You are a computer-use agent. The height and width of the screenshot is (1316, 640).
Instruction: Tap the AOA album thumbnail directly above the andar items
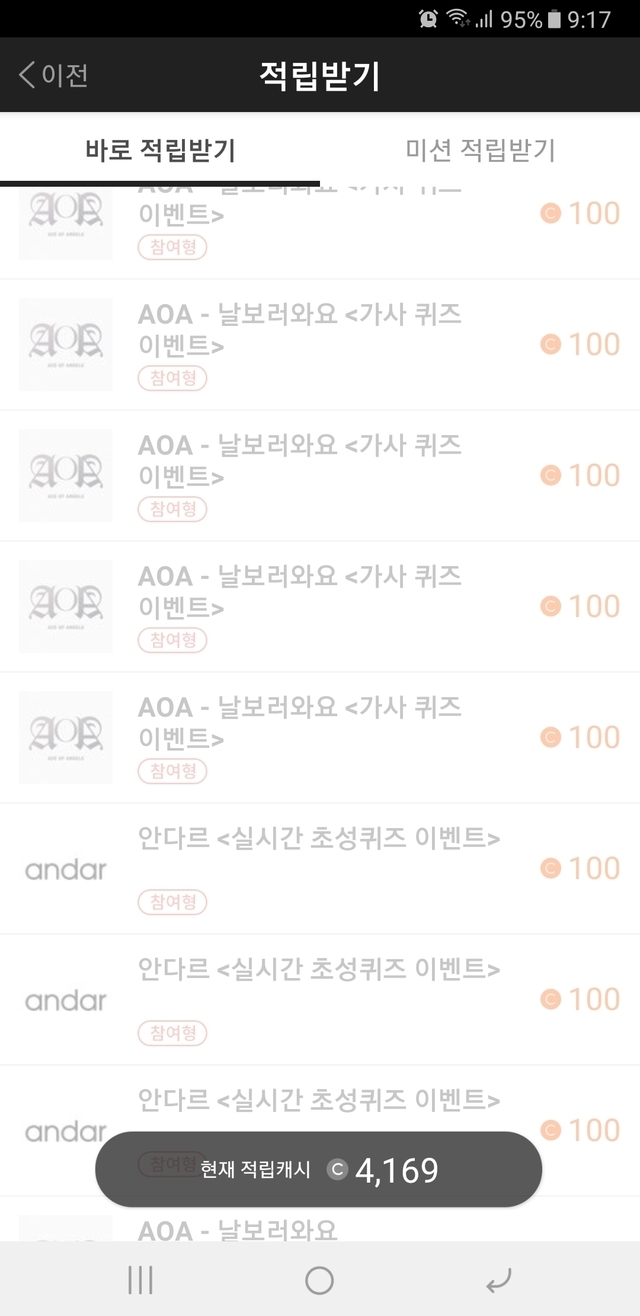coord(66,737)
